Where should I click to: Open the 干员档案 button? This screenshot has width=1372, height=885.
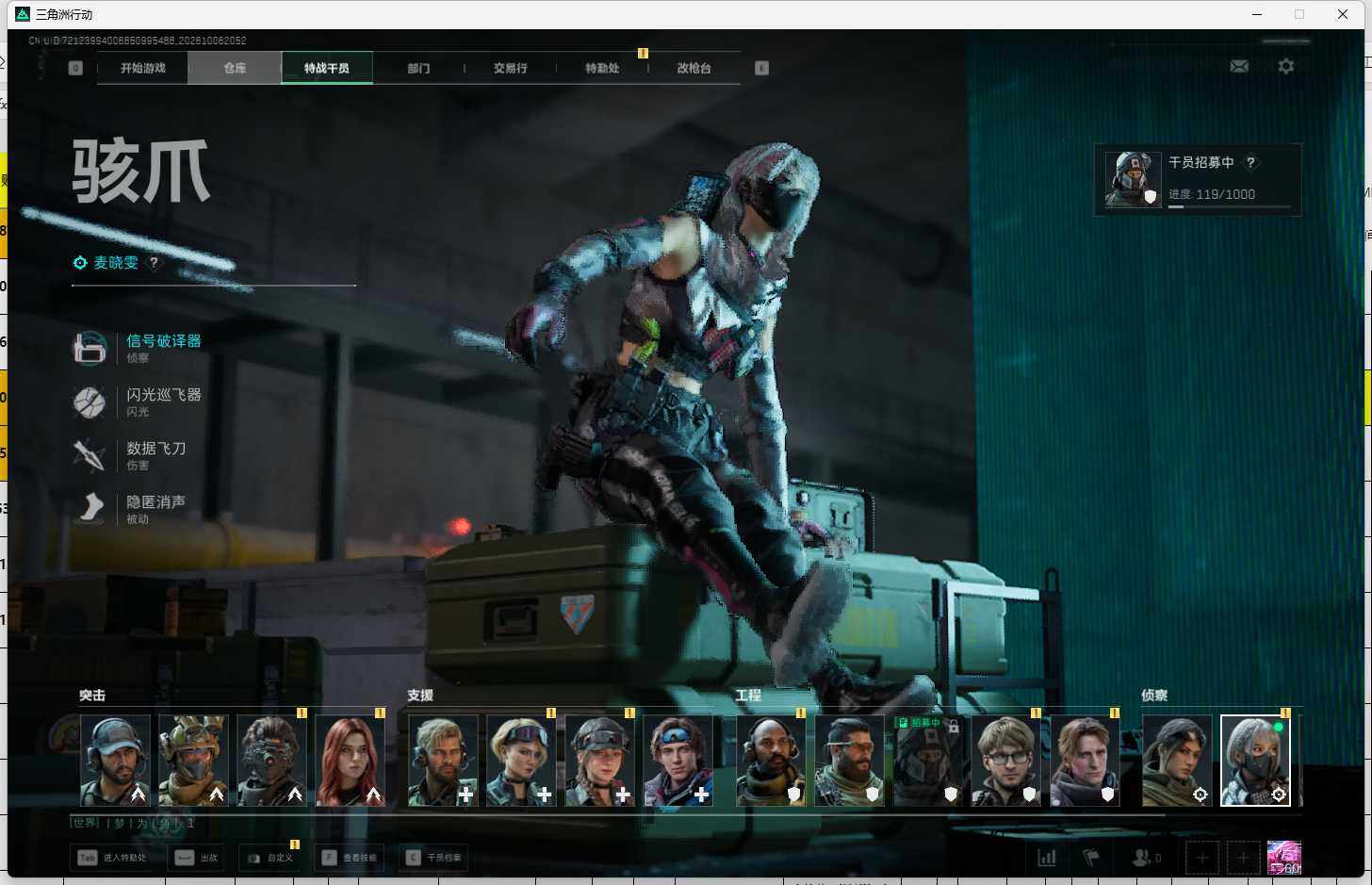coord(433,858)
